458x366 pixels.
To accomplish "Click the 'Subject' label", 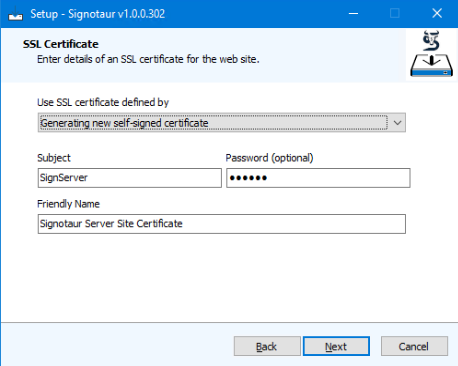I will coord(54,158).
